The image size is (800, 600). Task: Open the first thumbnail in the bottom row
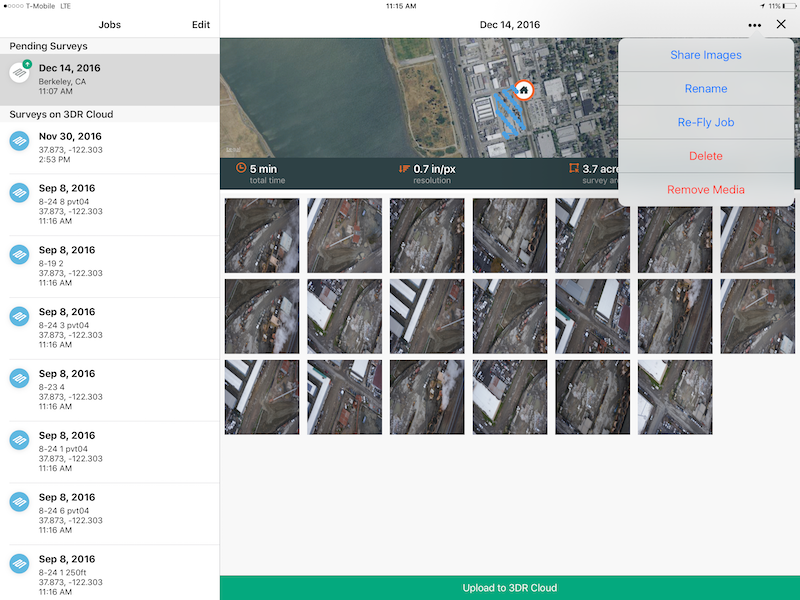coord(262,397)
